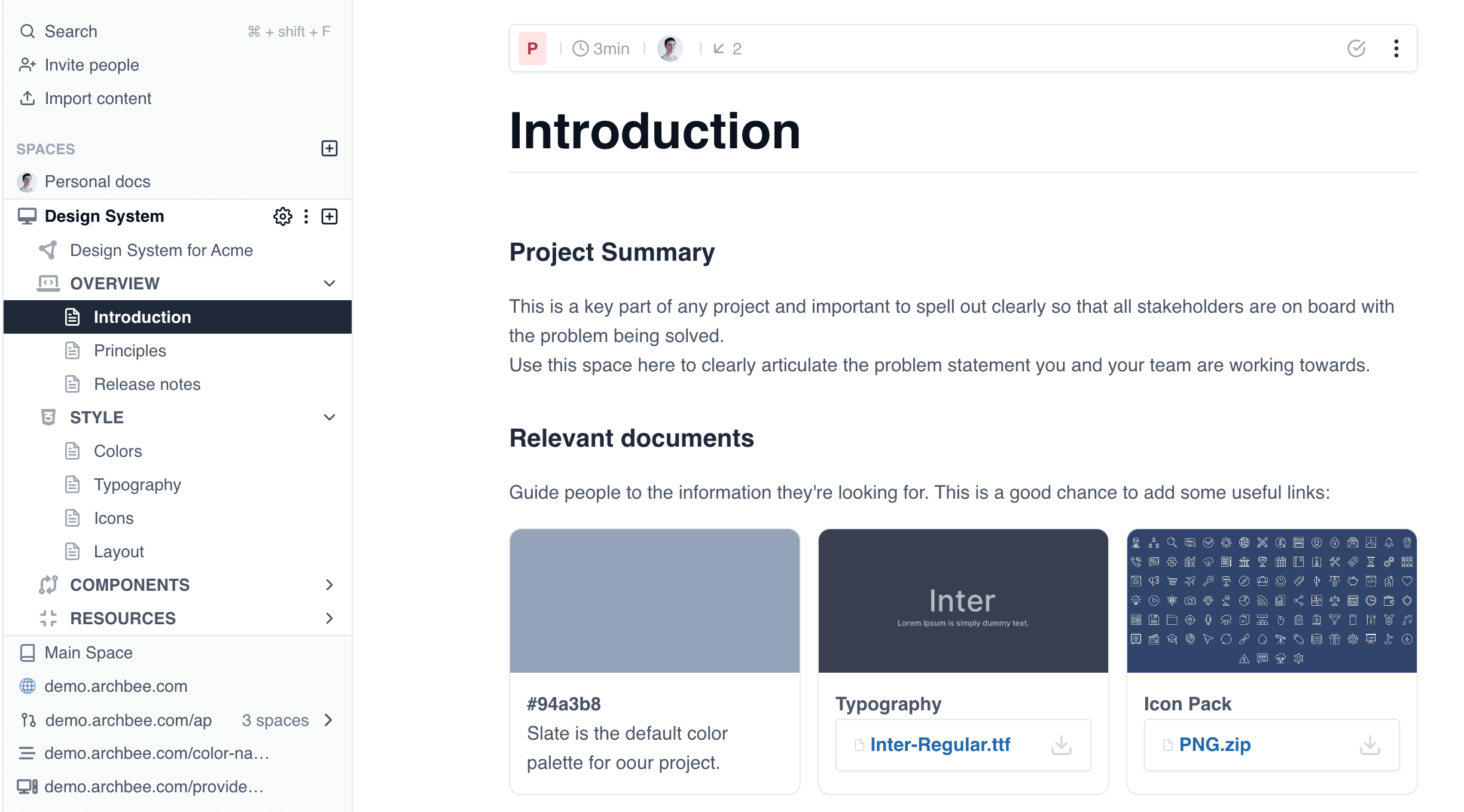Expand the COMPONENTS section
The width and height of the screenshot is (1464, 812).
329,585
